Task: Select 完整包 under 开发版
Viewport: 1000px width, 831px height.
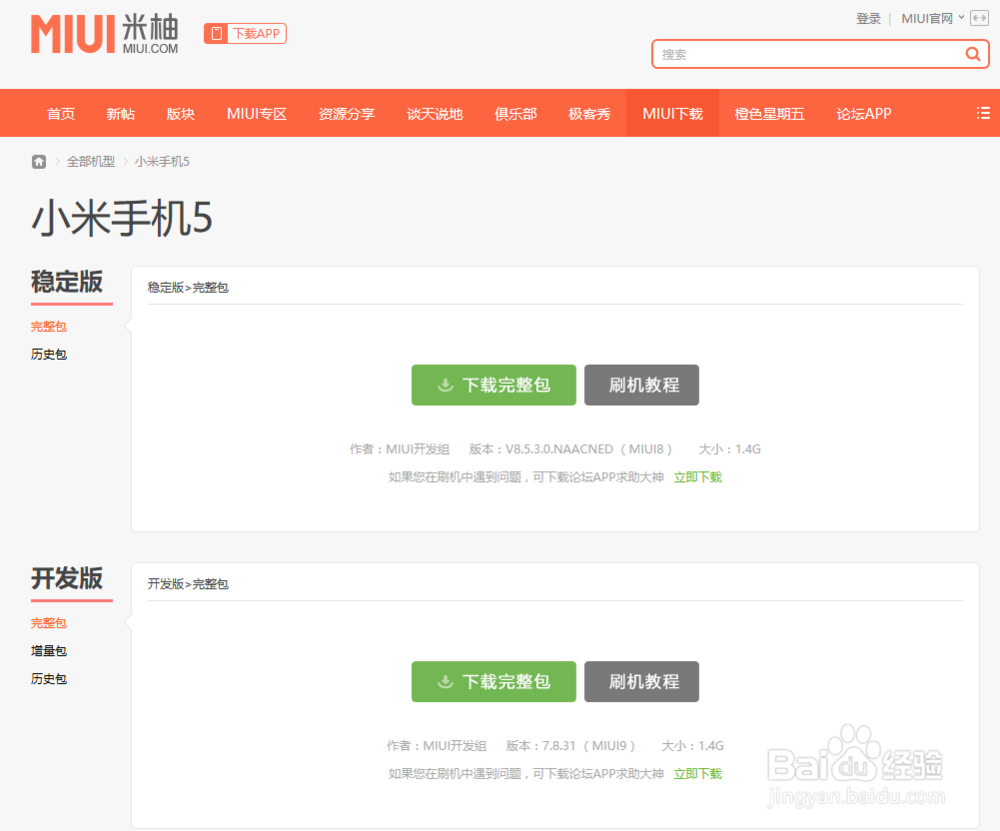Action: point(48,623)
